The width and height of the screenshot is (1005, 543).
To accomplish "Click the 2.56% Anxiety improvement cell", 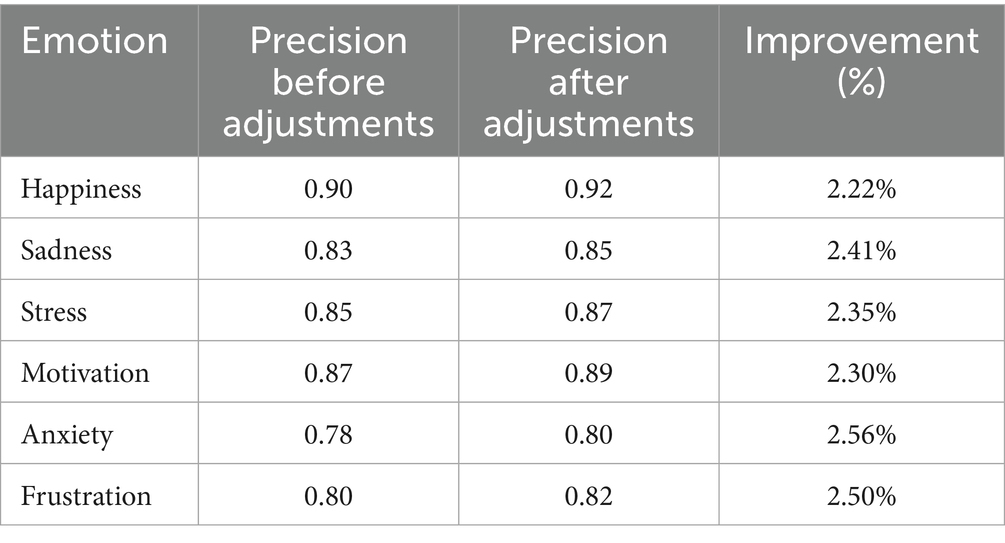I will click(861, 435).
